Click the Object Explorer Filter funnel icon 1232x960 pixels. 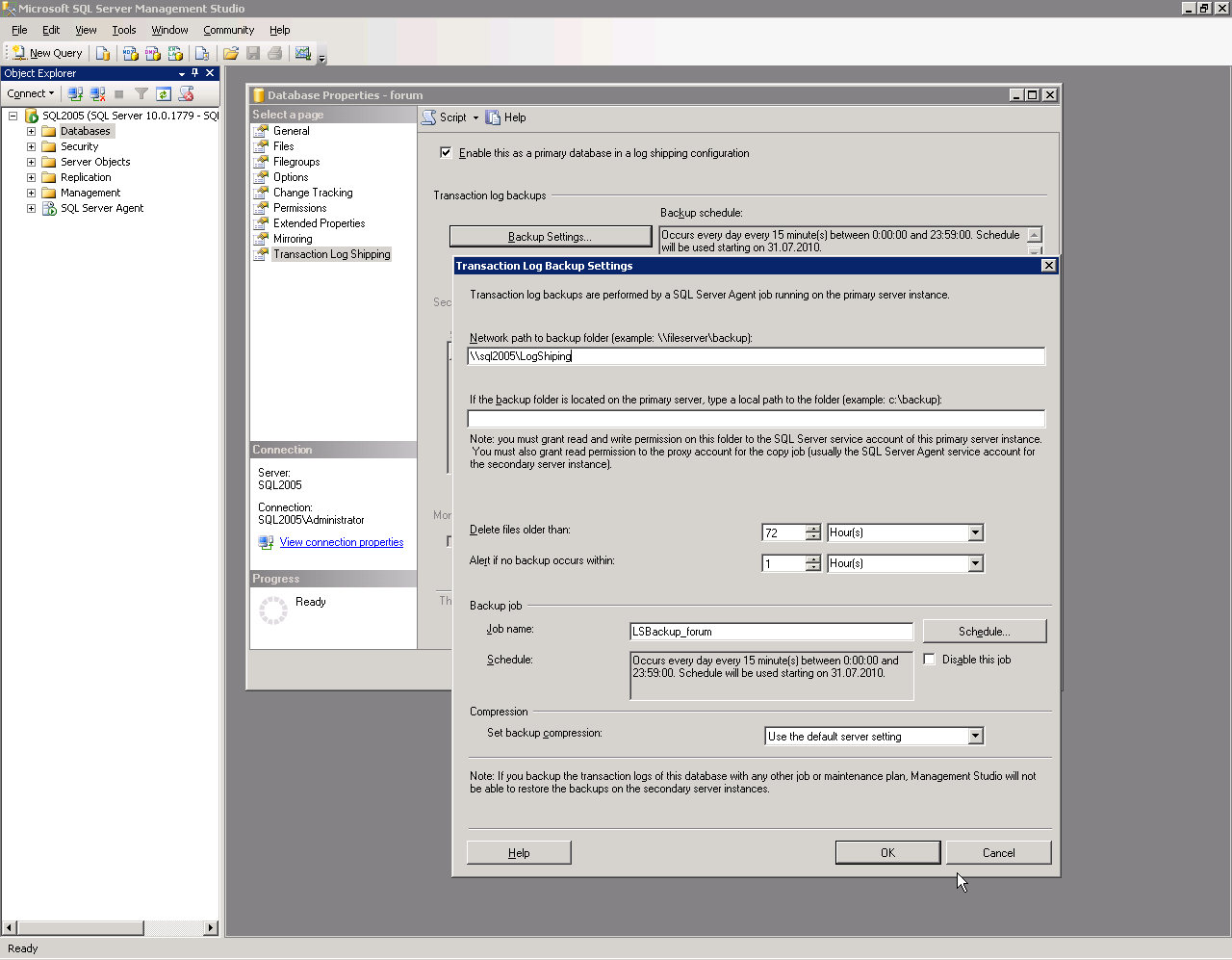tap(141, 93)
